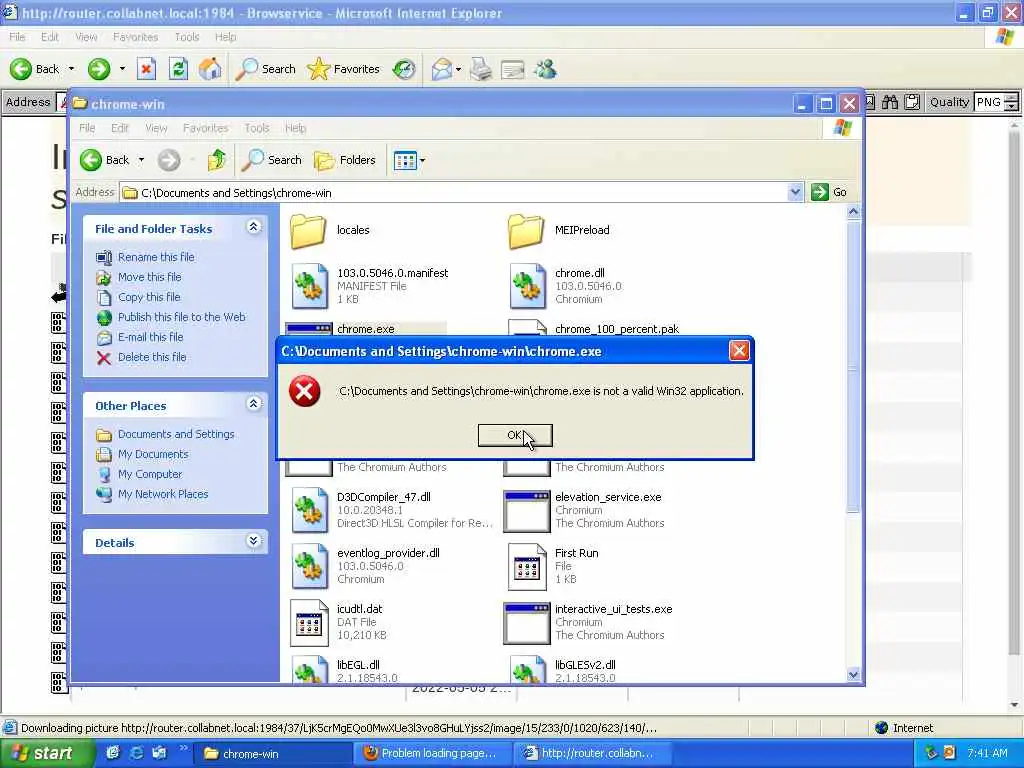Click the Up folder icon
Screen dimensions: 1024x768
pos(217,160)
